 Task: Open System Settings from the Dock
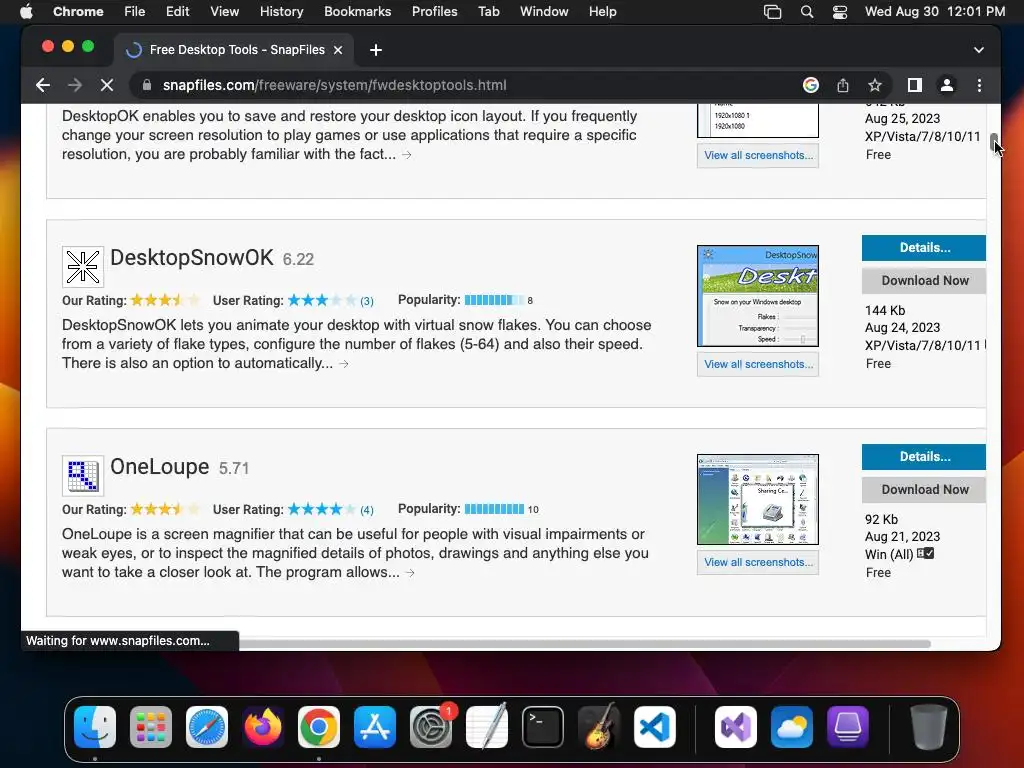[x=431, y=727]
